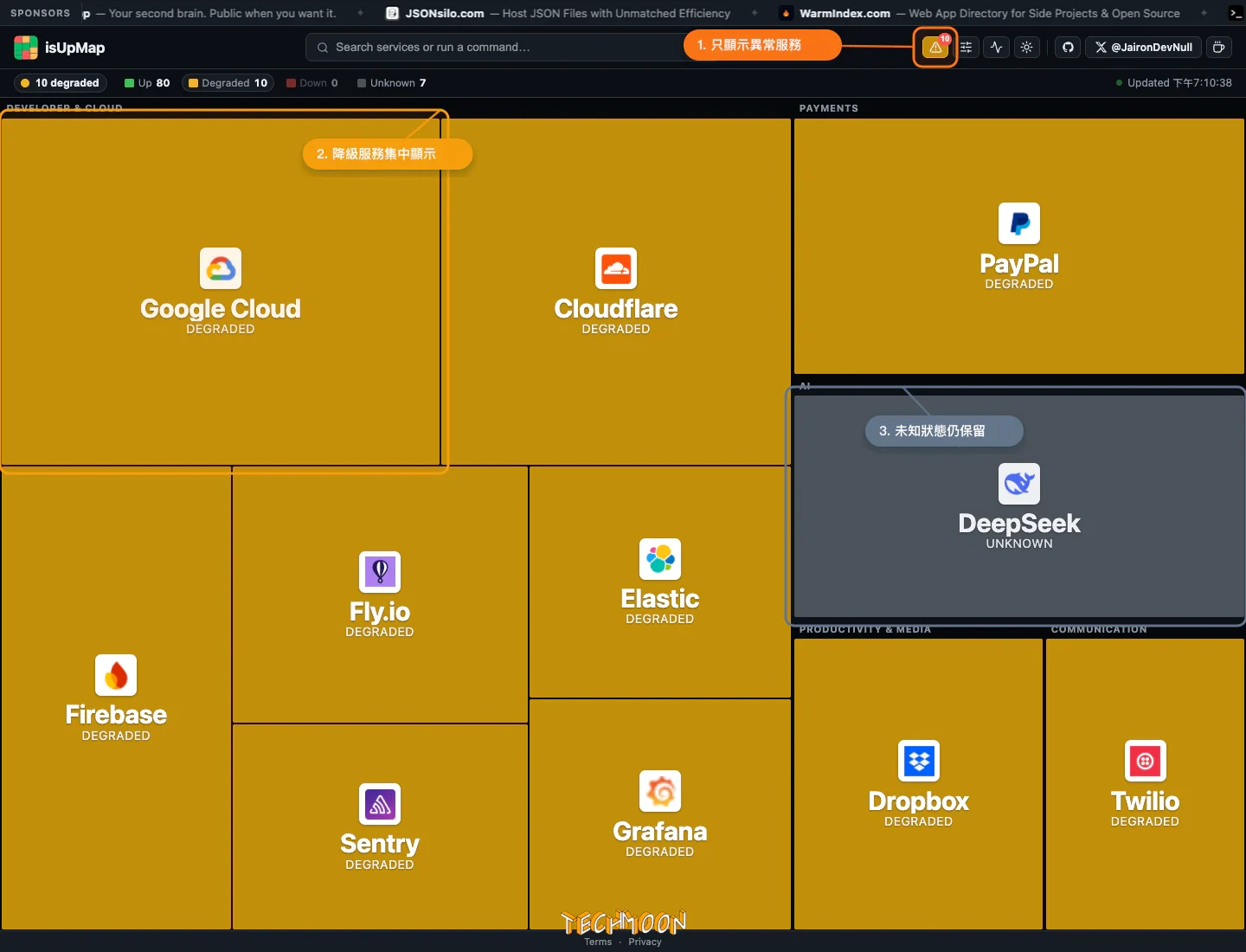
Task: Click the Sentry service icon
Action: pyautogui.click(x=380, y=804)
